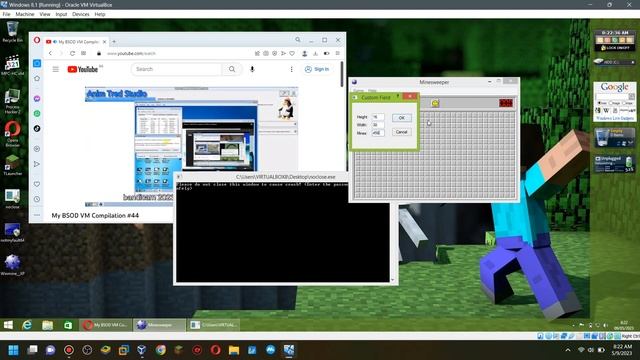Open host Windows 11 Start button

(13, 350)
